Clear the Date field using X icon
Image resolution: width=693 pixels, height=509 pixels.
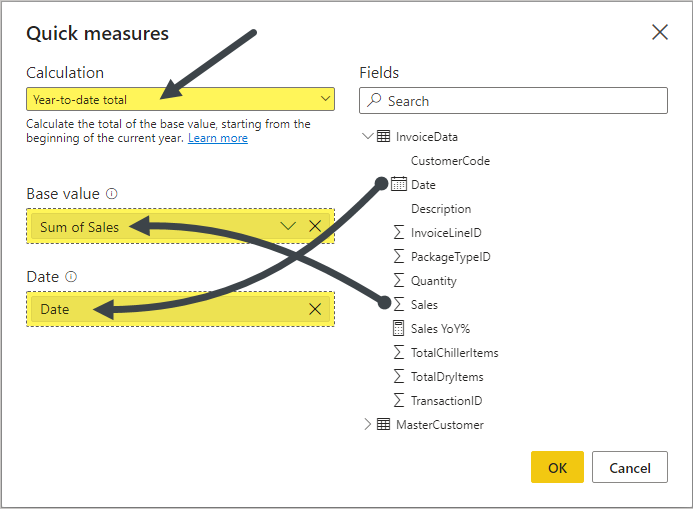pyautogui.click(x=315, y=309)
